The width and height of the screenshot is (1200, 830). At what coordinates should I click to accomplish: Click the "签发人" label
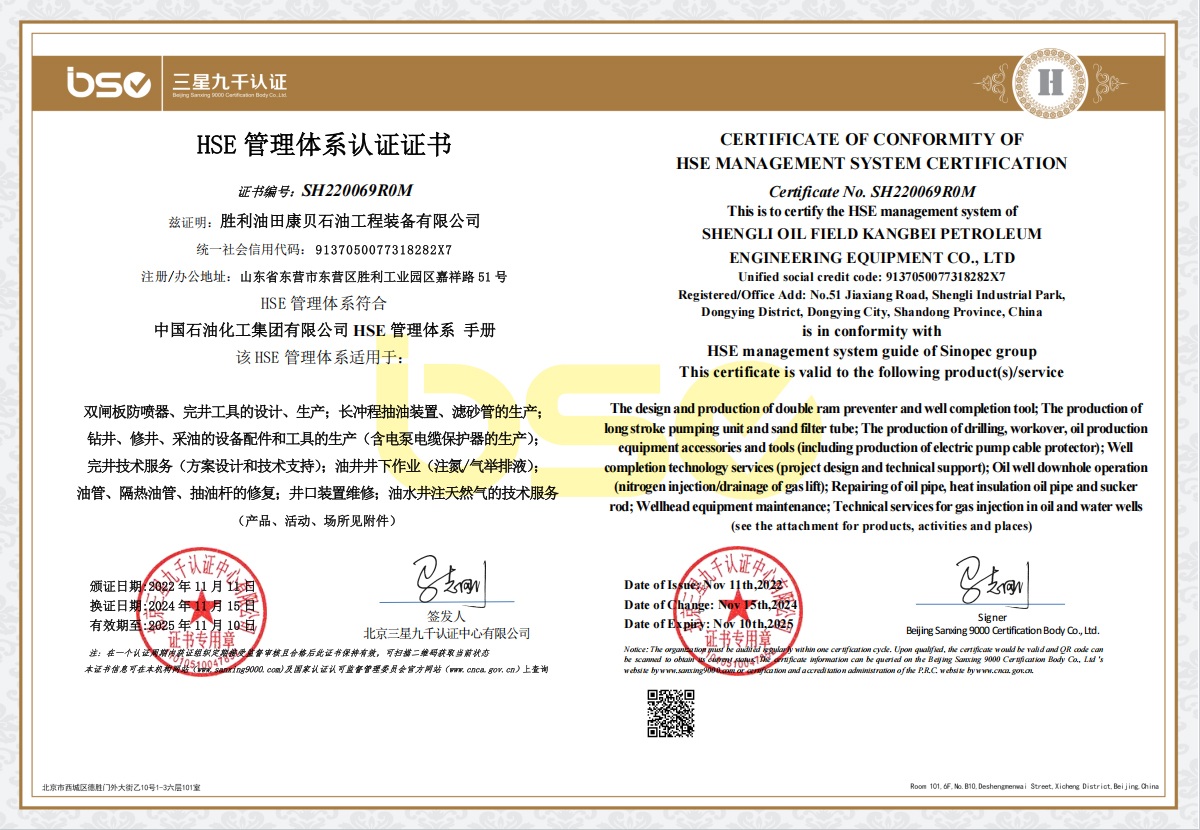(446, 616)
